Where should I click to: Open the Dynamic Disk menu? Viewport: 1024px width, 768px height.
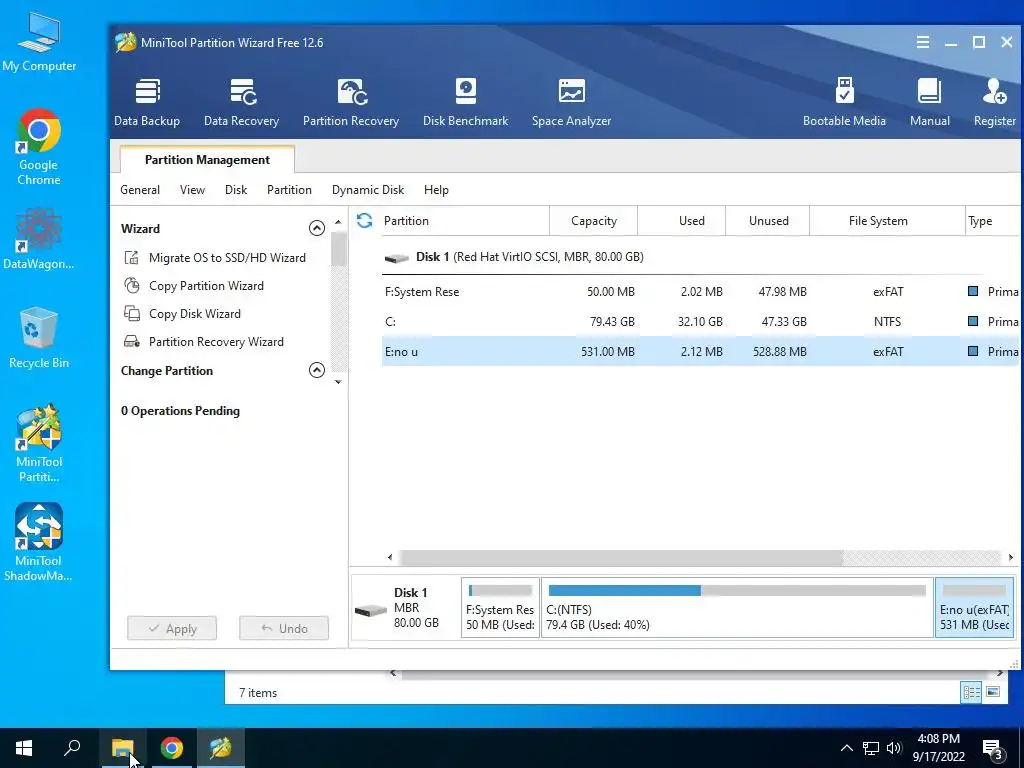368,190
